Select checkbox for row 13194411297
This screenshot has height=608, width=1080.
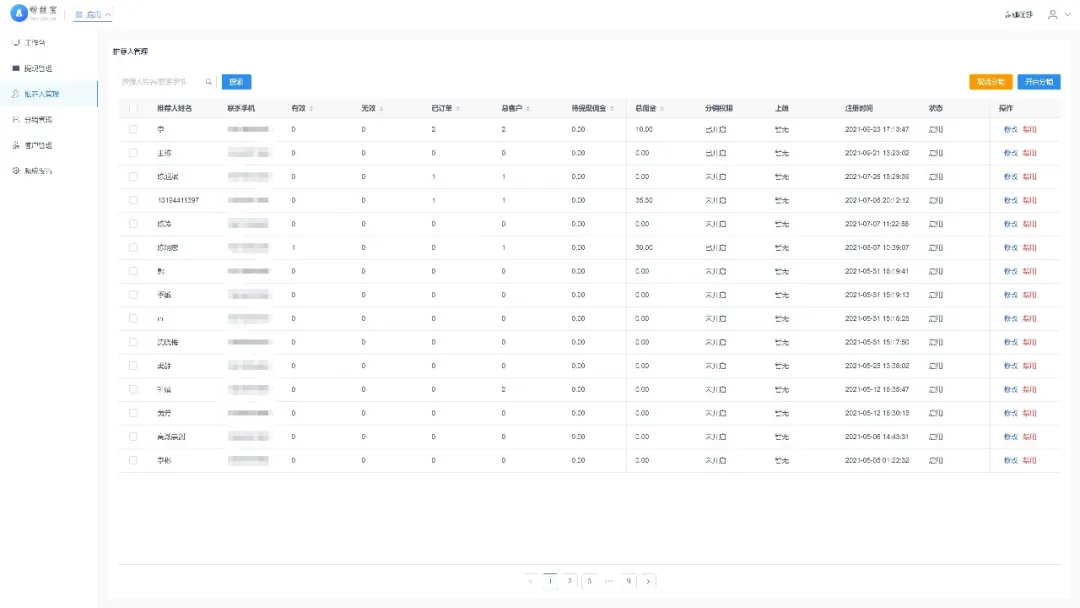point(133,200)
